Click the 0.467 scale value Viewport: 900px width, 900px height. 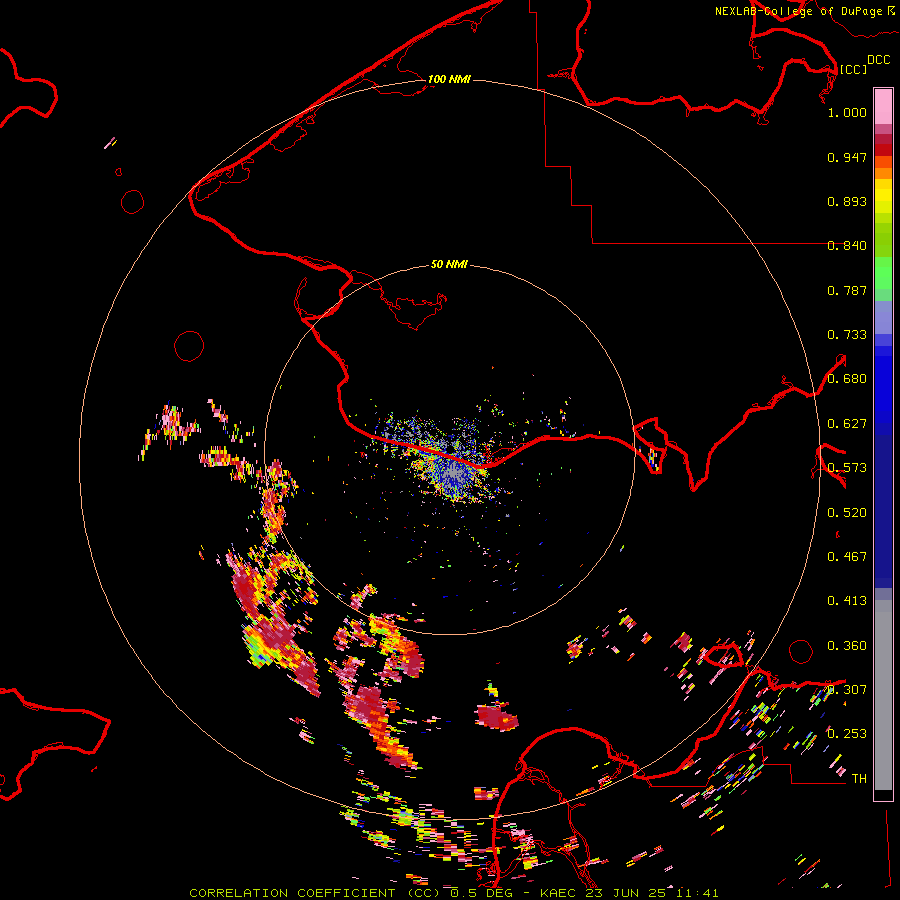coord(847,557)
